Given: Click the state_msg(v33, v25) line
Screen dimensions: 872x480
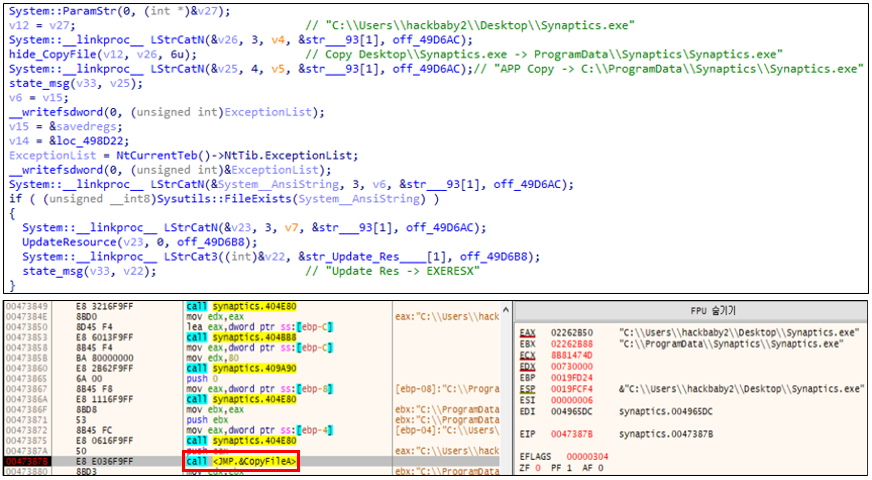Looking at the screenshot, I should 76,83.
